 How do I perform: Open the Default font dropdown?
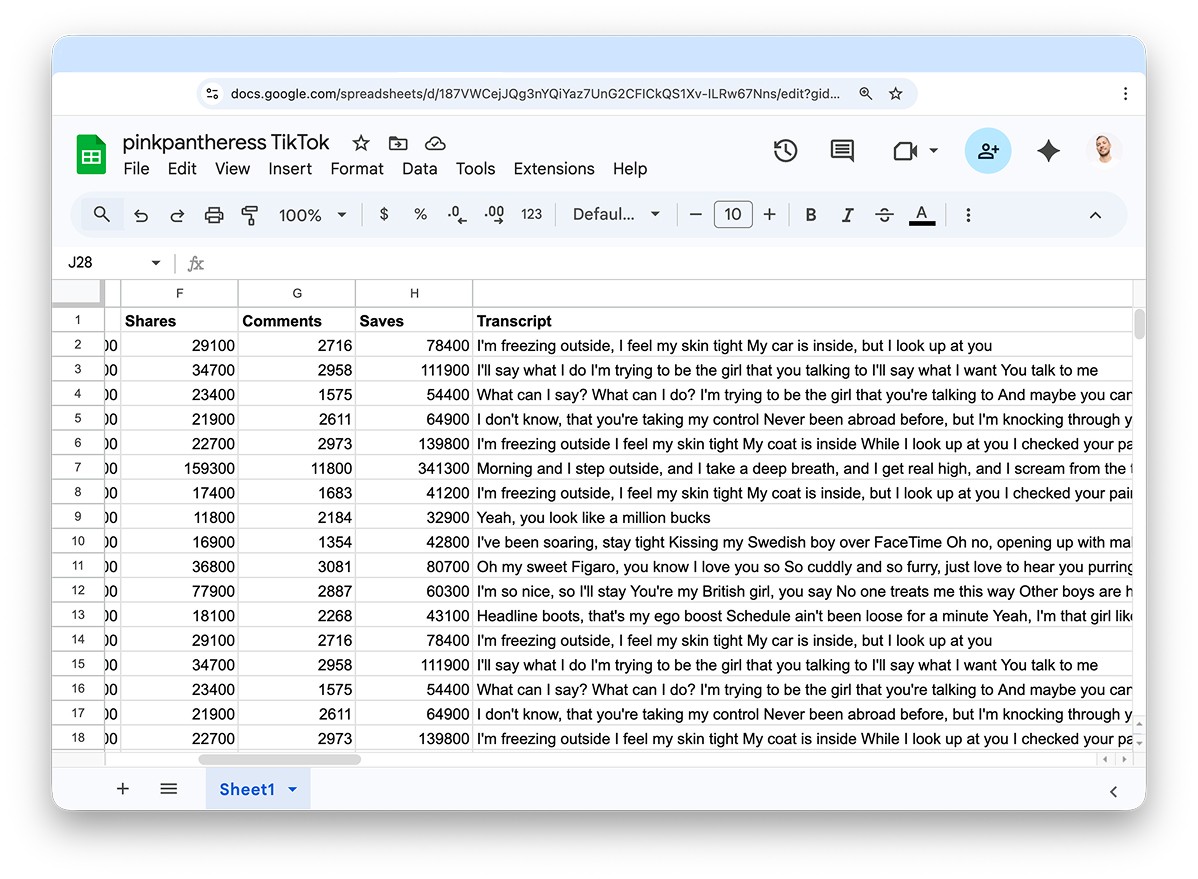point(616,215)
